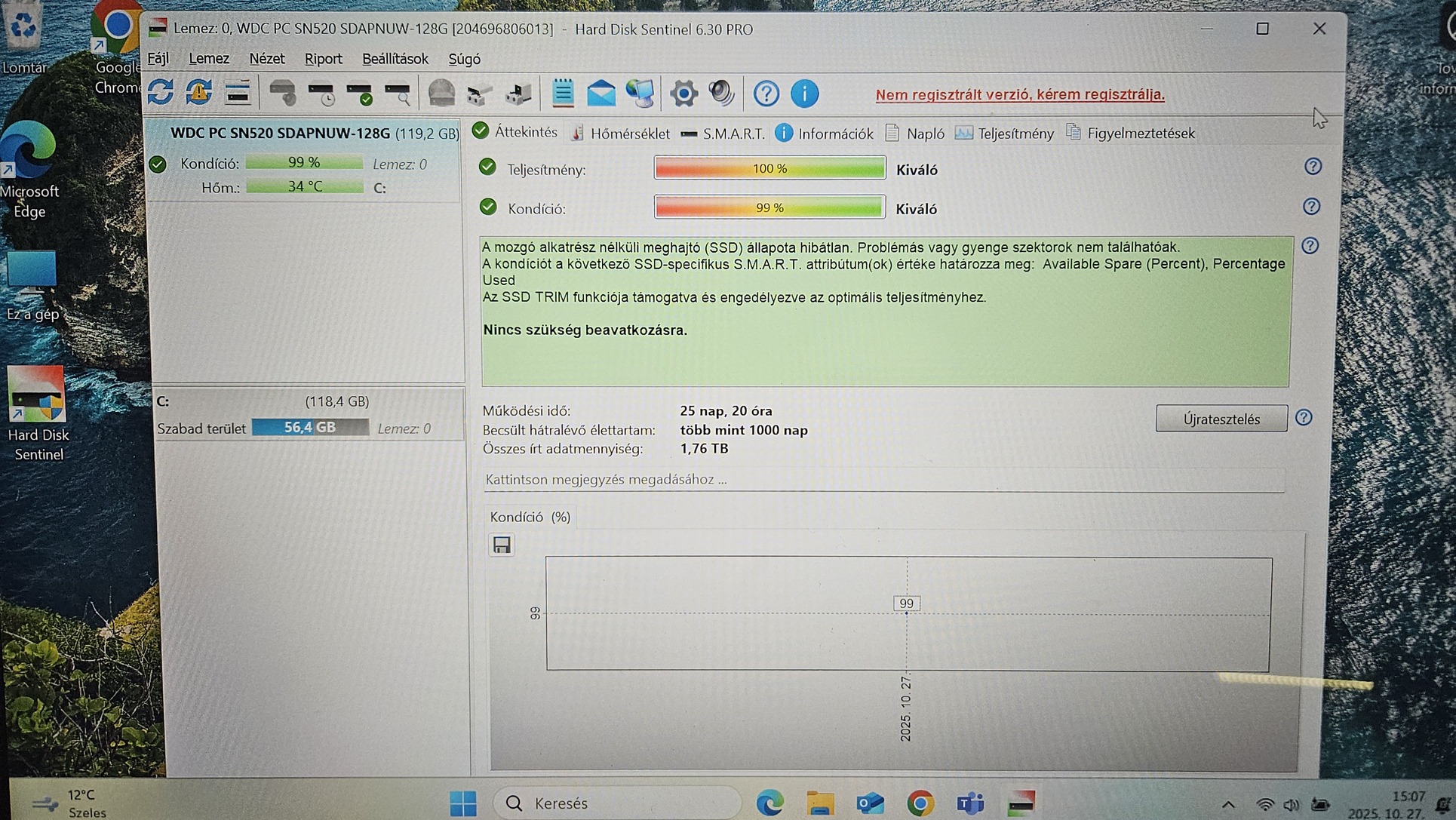The width and height of the screenshot is (1456, 820).
Task: Click the blue info circle toolbar icon
Action: [x=804, y=94]
